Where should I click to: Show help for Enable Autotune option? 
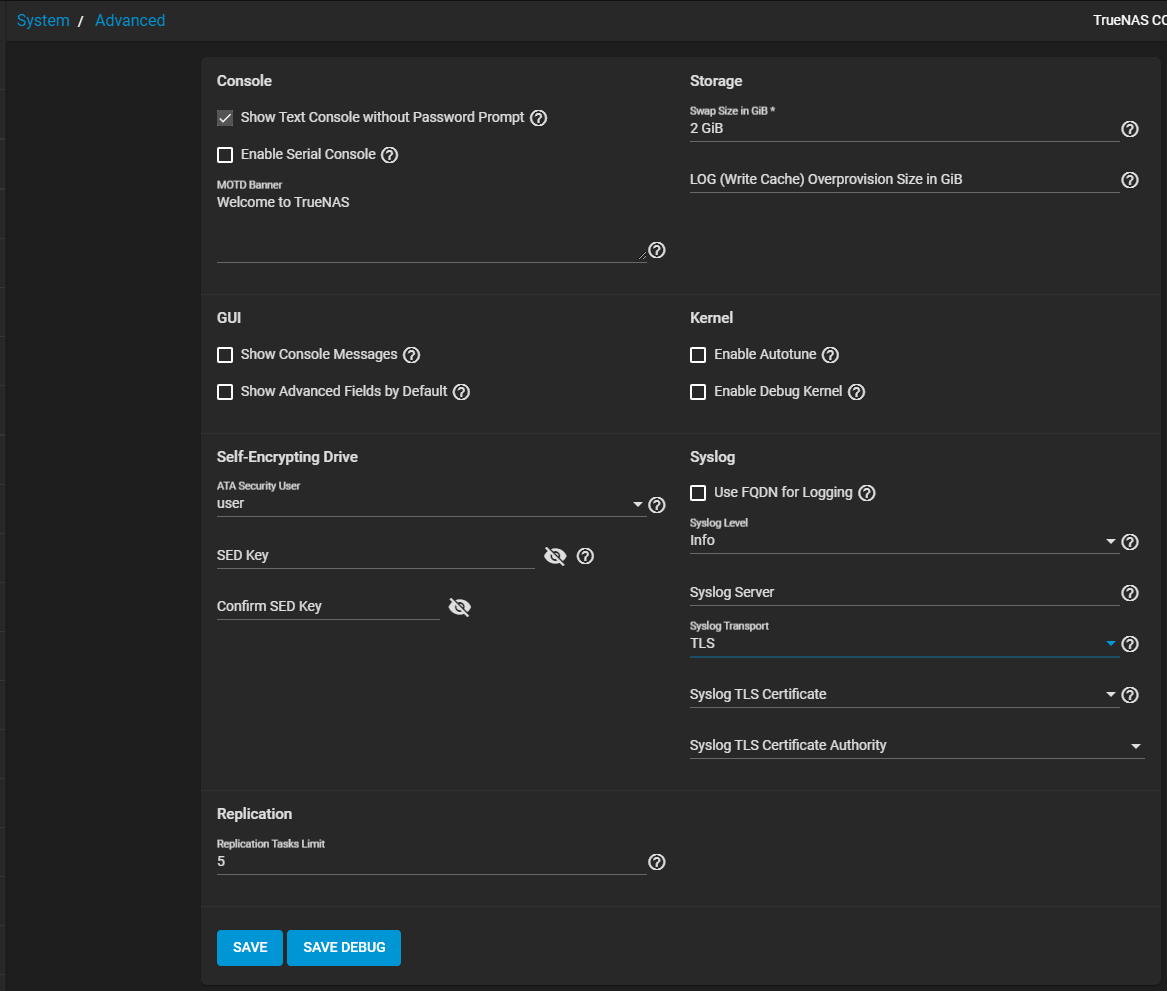click(x=830, y=355)
